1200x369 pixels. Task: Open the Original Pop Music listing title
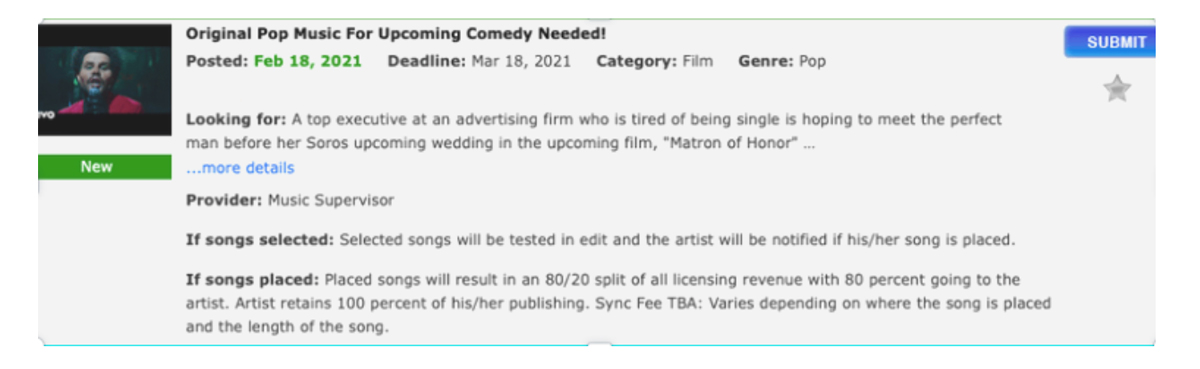coord(396,33)
